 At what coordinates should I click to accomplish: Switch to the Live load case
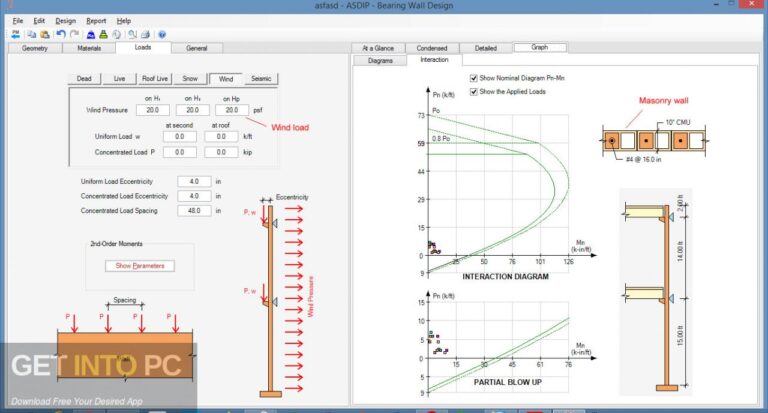click(120, 78)
